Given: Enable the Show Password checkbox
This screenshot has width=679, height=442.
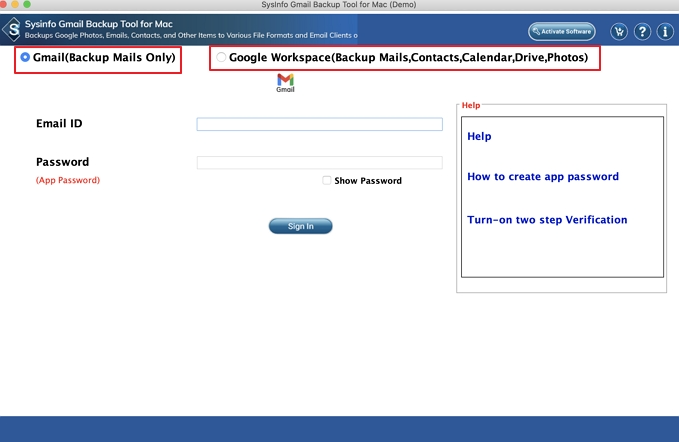Looking at the screenshot, I should click(327, 181).
